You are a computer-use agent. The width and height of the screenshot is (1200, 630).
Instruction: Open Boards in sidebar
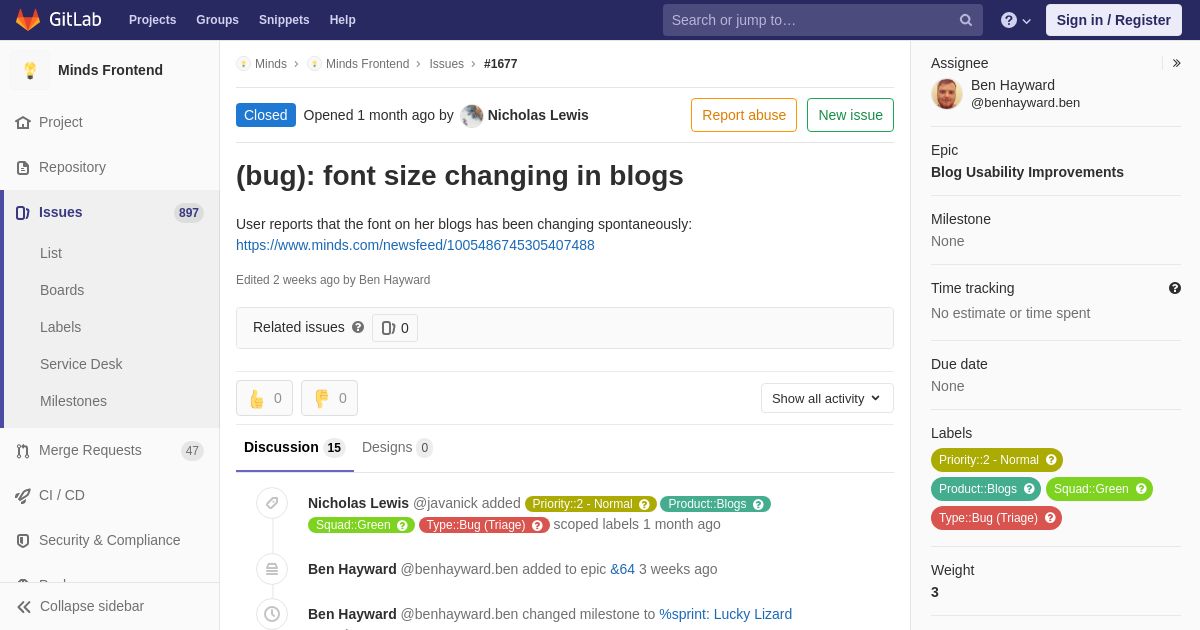click(x=62, y=290)
